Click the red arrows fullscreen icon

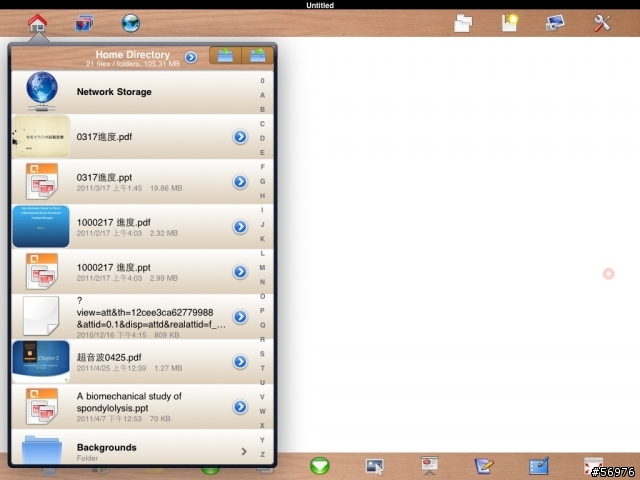point(593,466)
